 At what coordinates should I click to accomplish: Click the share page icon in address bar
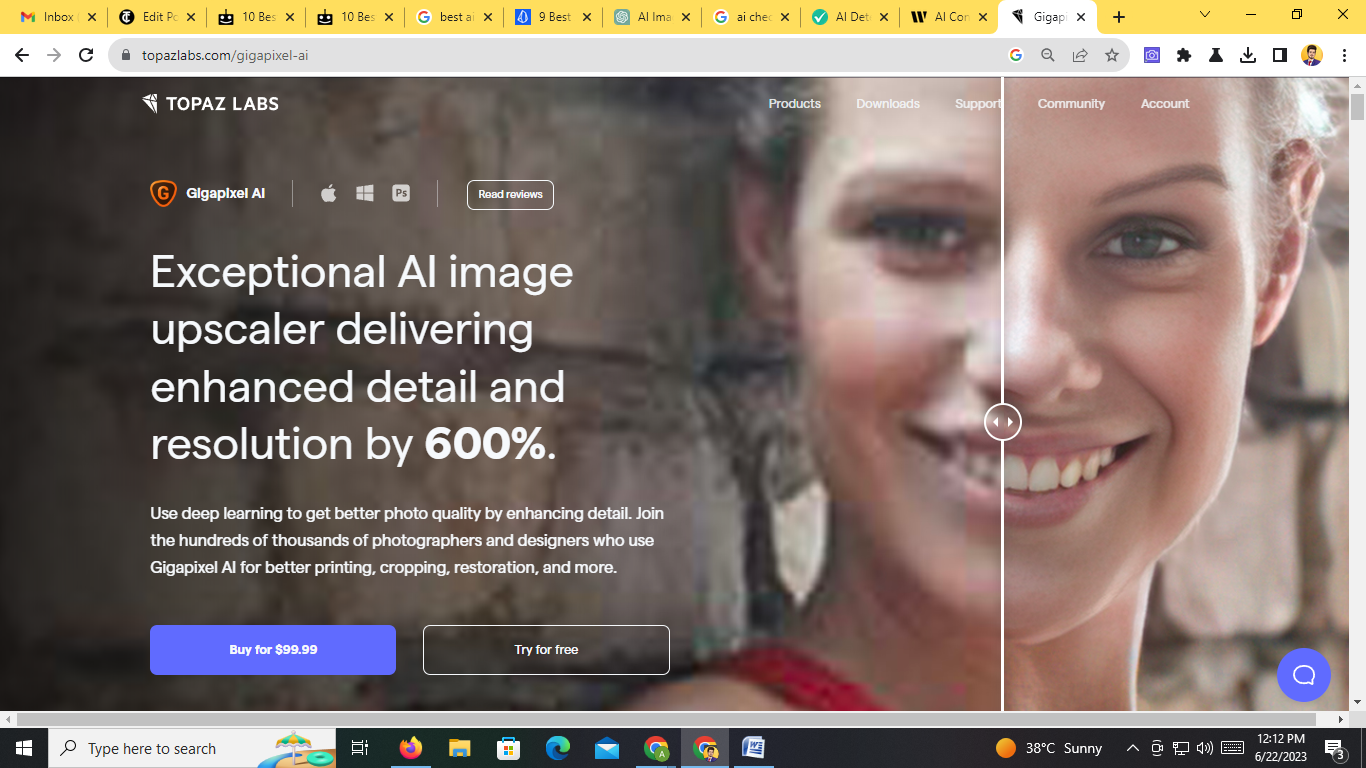point(1080,56)
